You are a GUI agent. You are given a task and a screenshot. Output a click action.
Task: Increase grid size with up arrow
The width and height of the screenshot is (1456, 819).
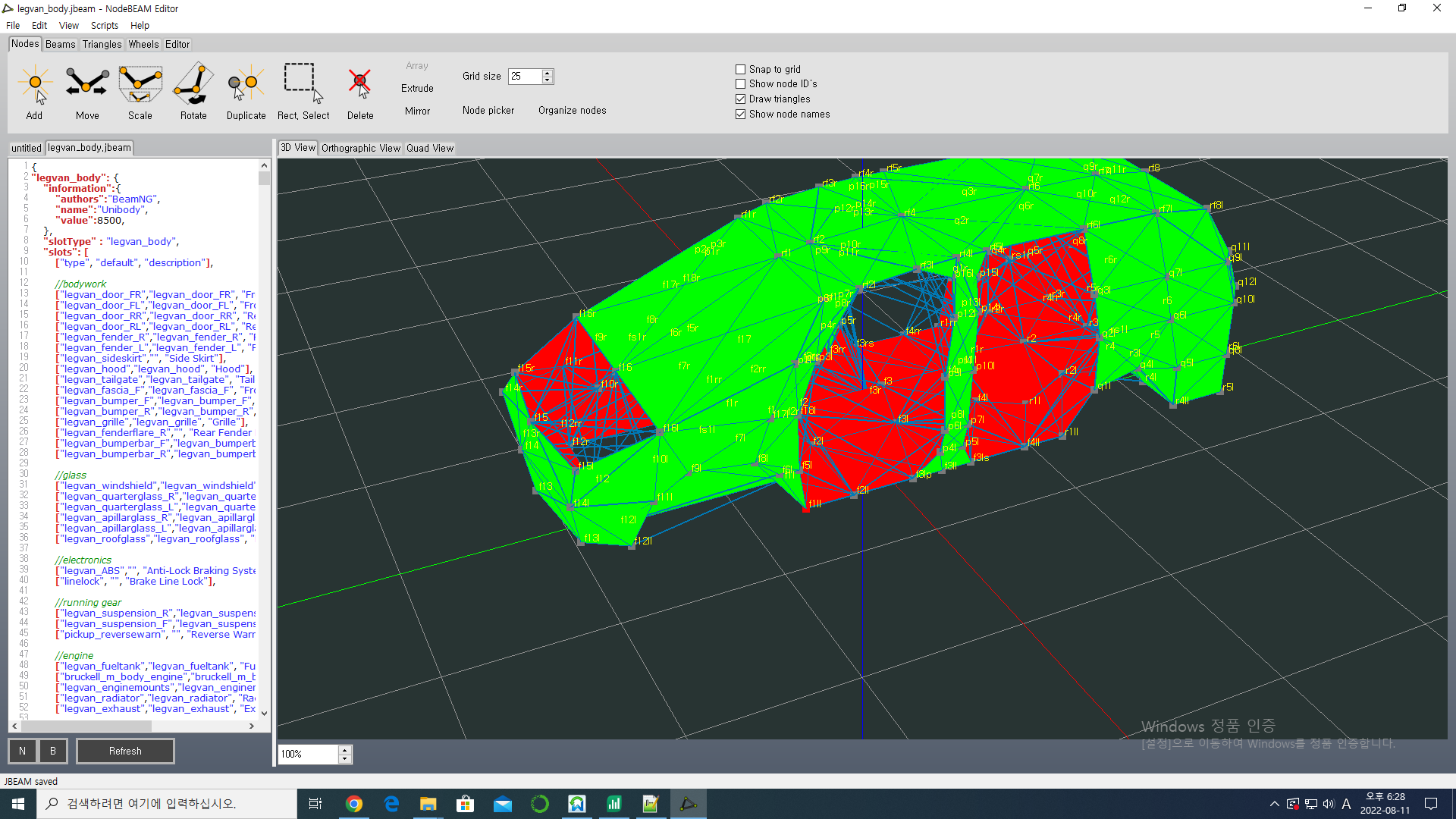click(x=548, y=73)
